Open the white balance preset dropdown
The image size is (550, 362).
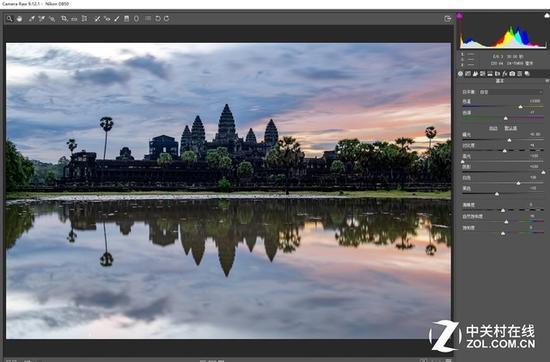click(510, 92)
